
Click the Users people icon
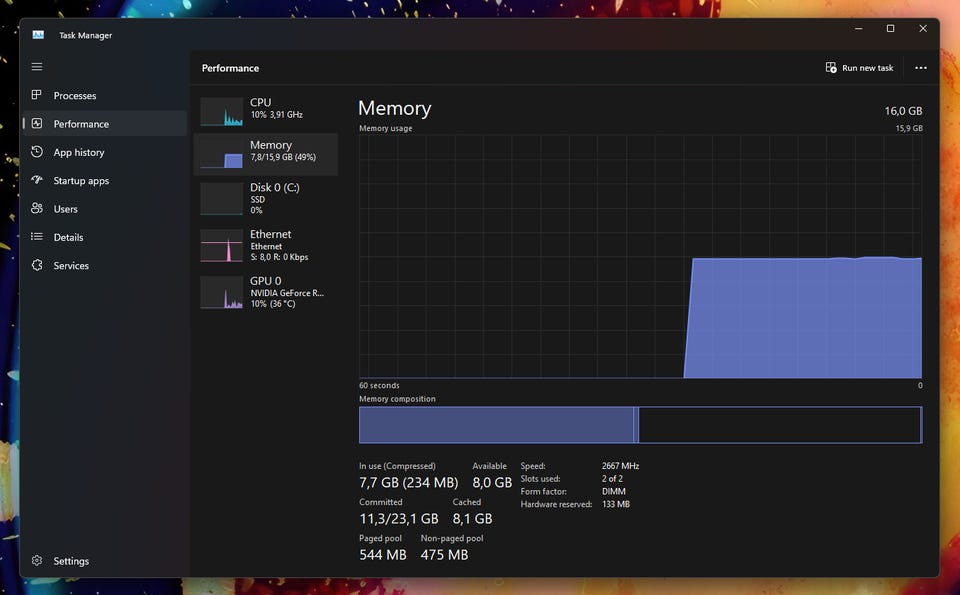[37, 209]
